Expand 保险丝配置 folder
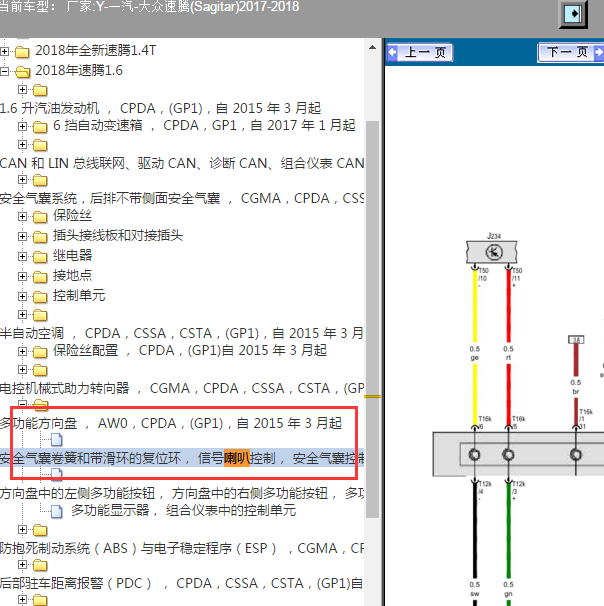This screenshot has width=604, height=606. [x=22, y=352]
